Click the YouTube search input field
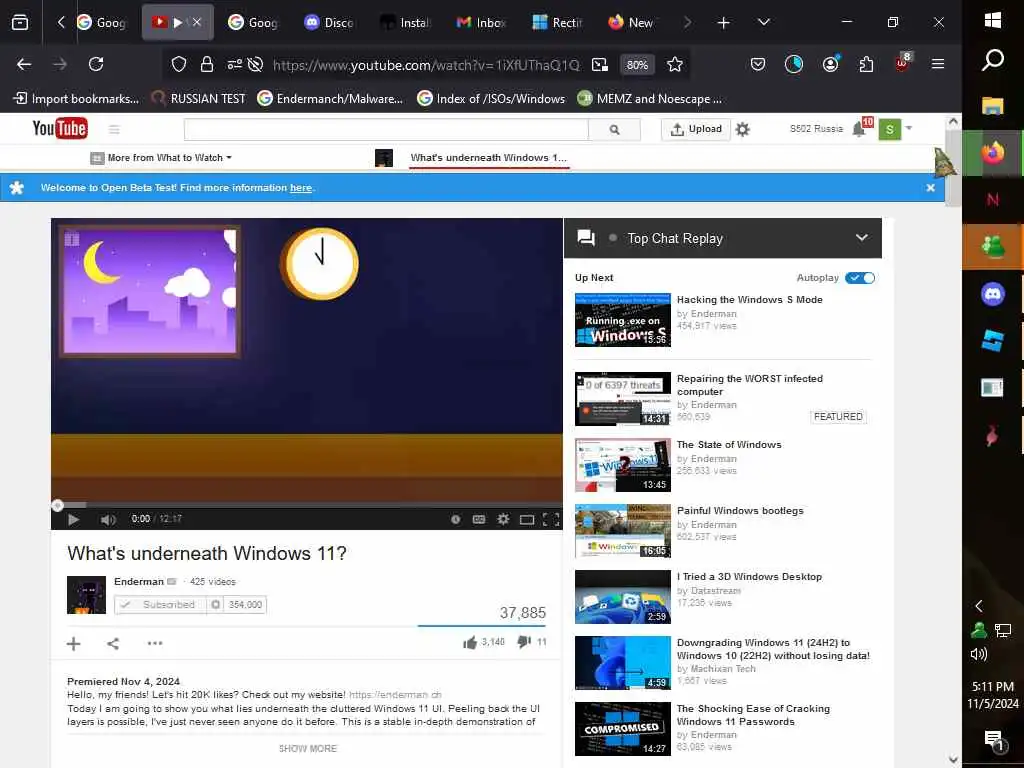1024x768 pixels. (x=386, y=129)
